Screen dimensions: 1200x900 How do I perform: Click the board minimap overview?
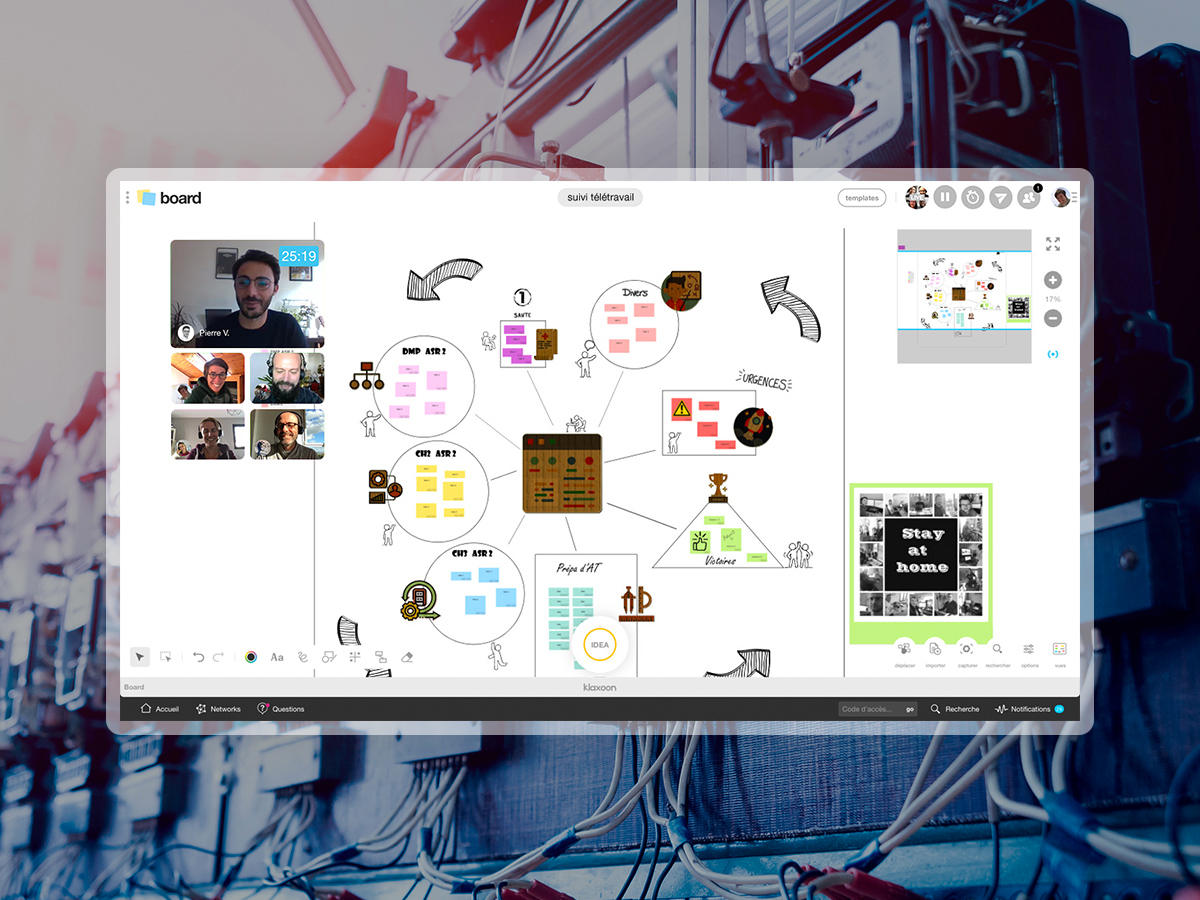click(x=964, y=296)
